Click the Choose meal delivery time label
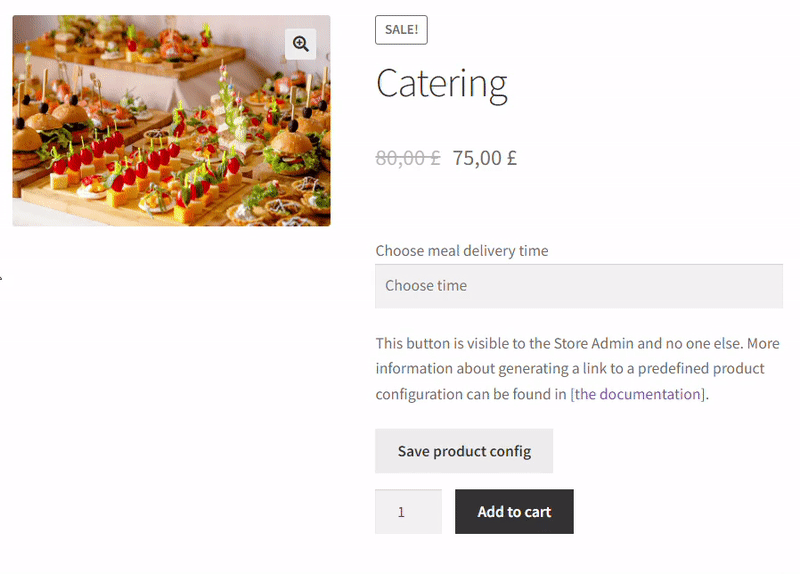800x574 pixels. (x=462, y=251)
